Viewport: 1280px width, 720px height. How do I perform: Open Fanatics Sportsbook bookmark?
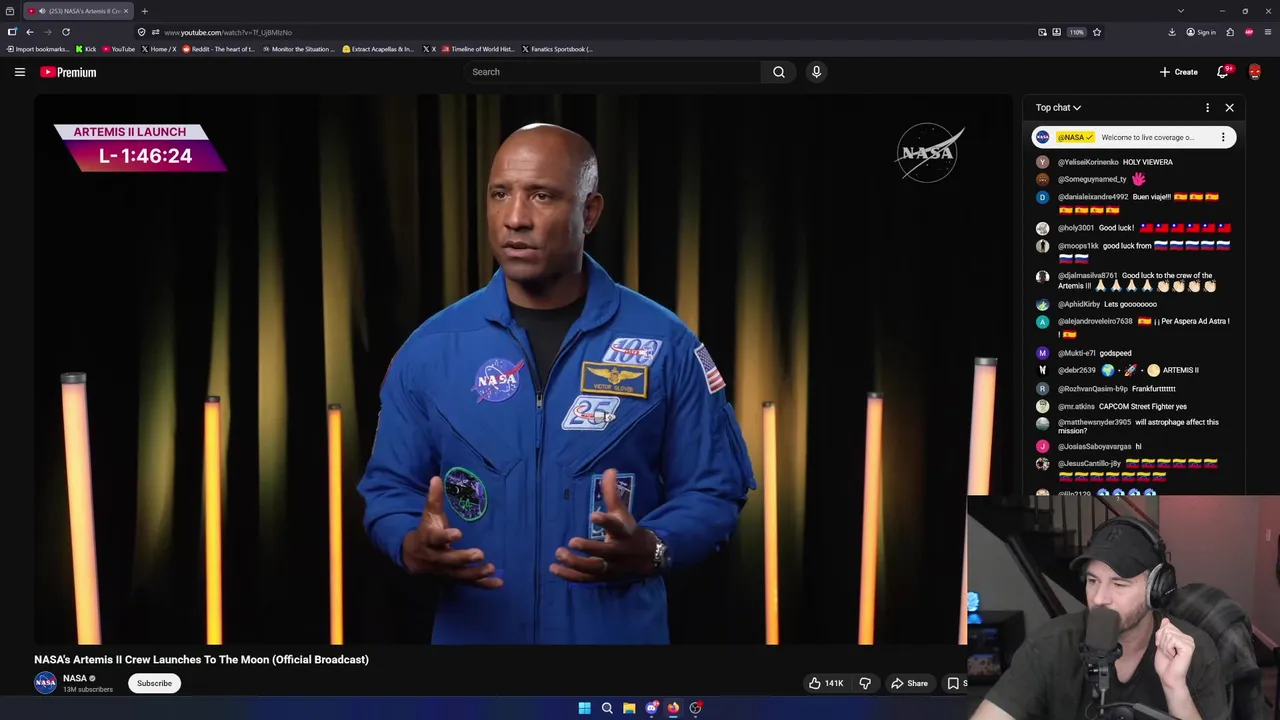[x=557, y=49]
